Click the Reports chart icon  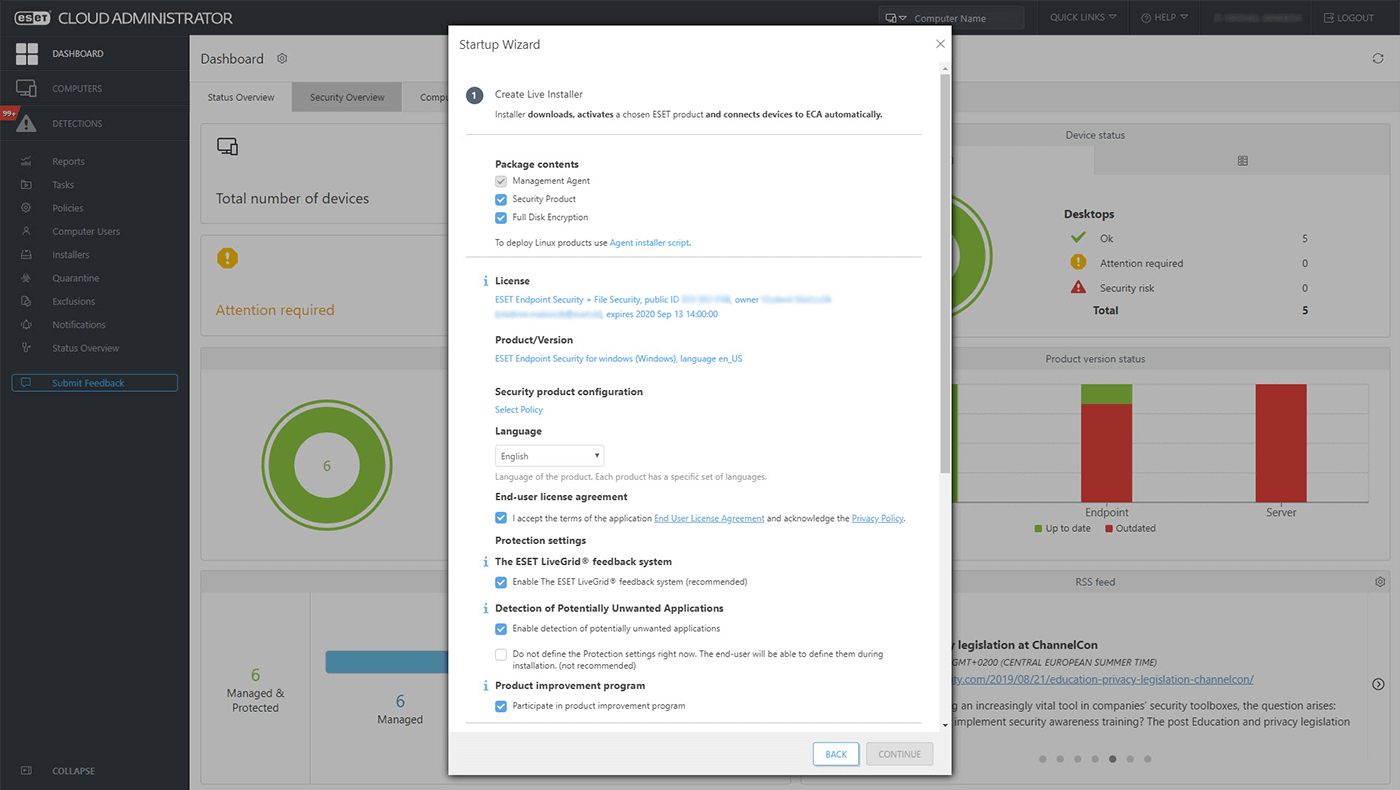[x=26, y=162]
